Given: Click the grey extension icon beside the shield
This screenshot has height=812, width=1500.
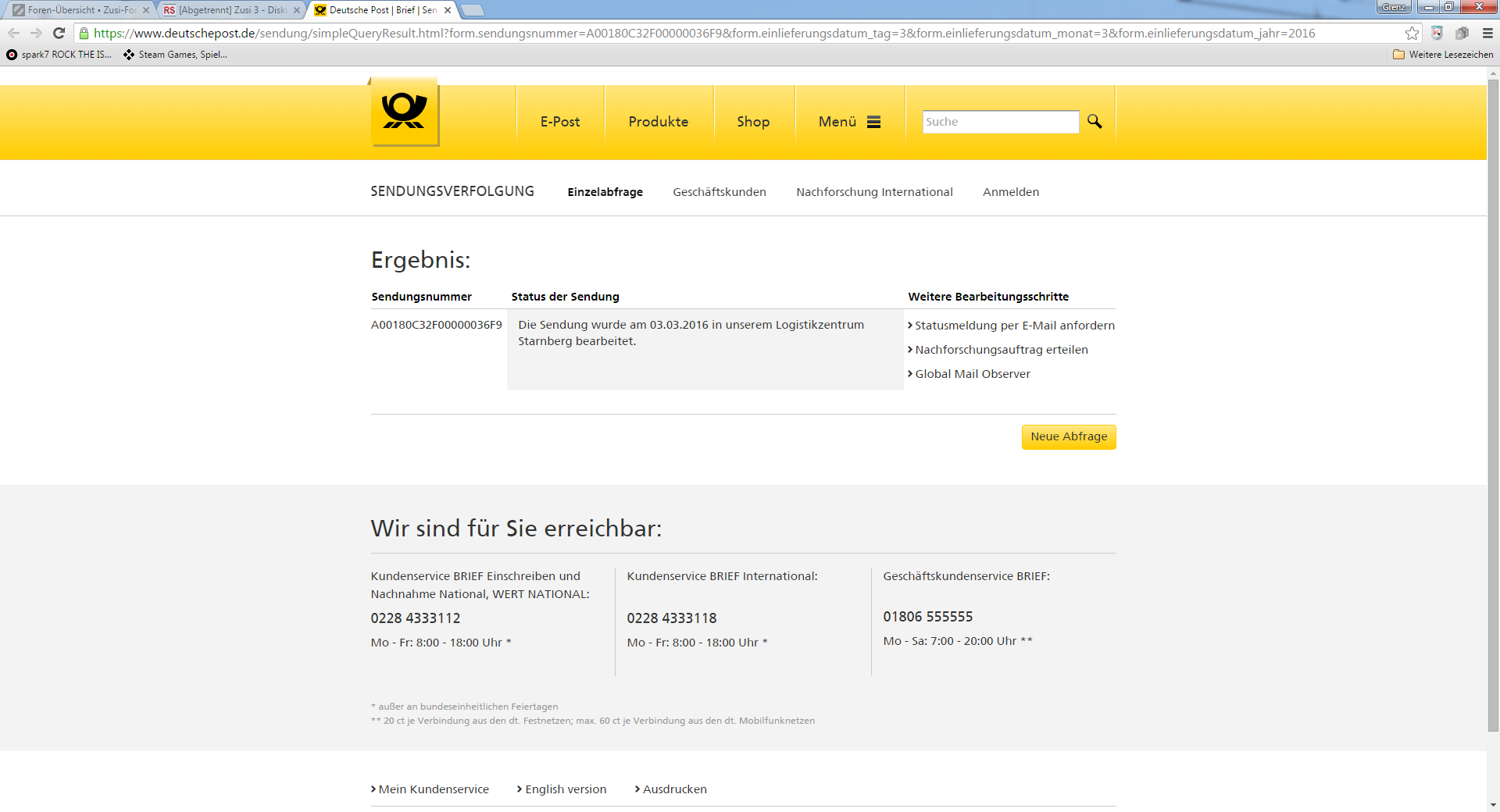Looking at the screenshot, I should [1462, 33].
